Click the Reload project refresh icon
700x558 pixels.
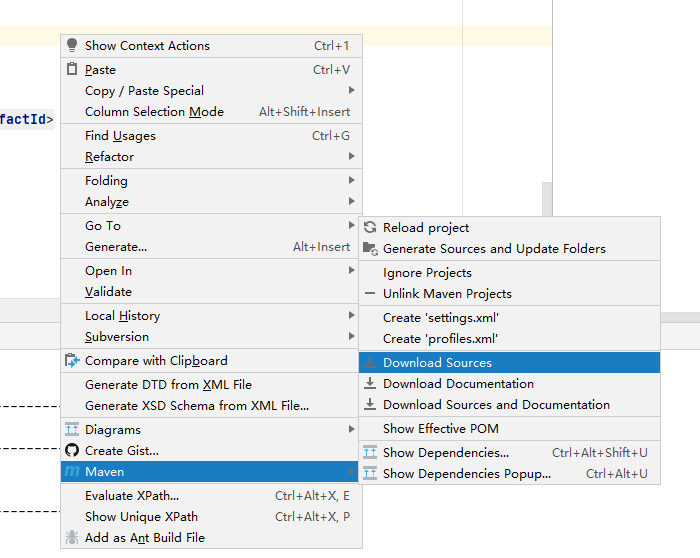370,228
